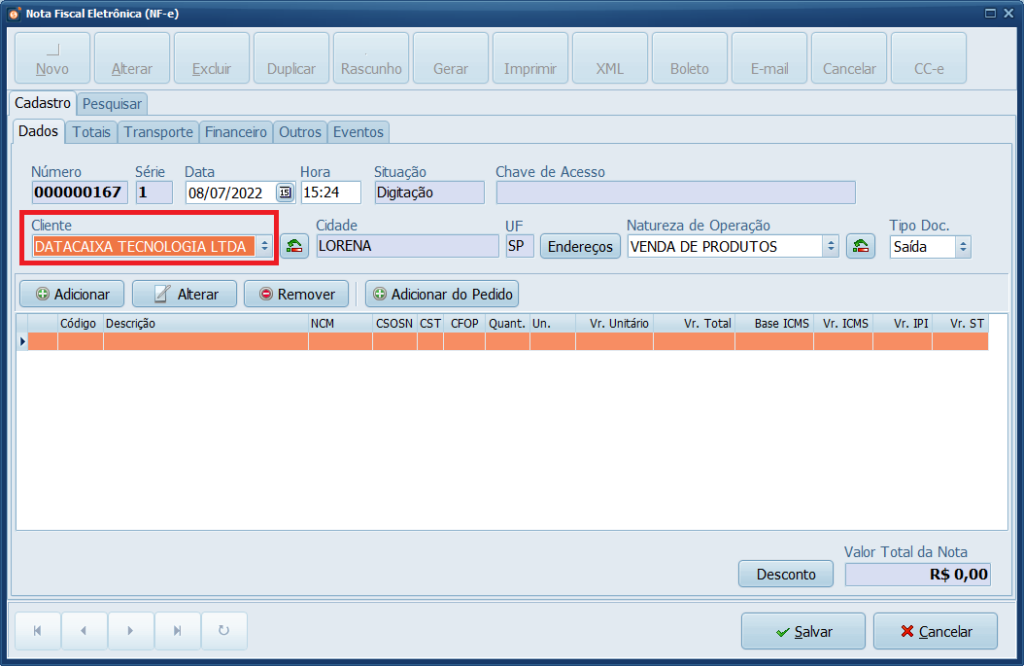This screenshot has height=666, width=1024.
Task: Click the Adicionar do Pedido button
Action: (x=442, y=294)
